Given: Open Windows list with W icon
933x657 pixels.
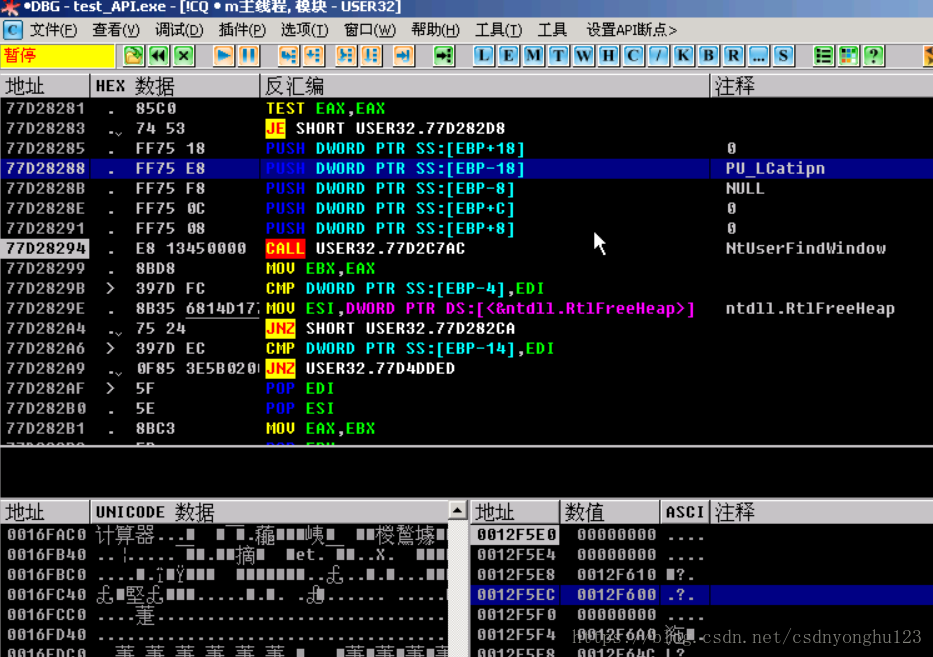Looking at the screenshot, I should 583,56.
